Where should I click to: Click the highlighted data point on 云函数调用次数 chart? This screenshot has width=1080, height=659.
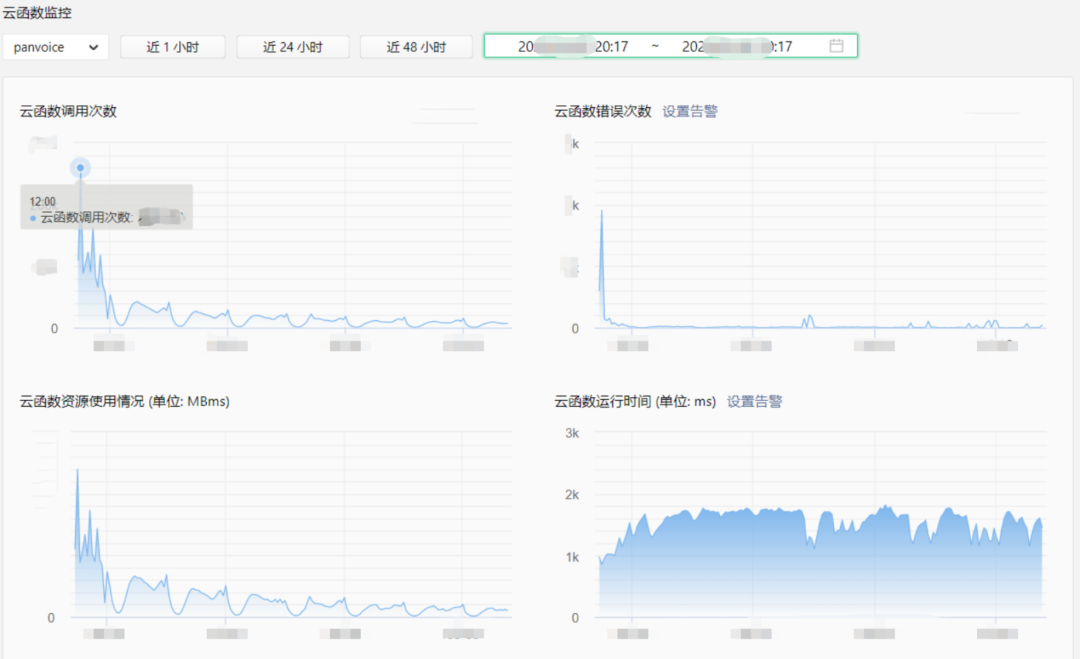[x=81, y=167]
